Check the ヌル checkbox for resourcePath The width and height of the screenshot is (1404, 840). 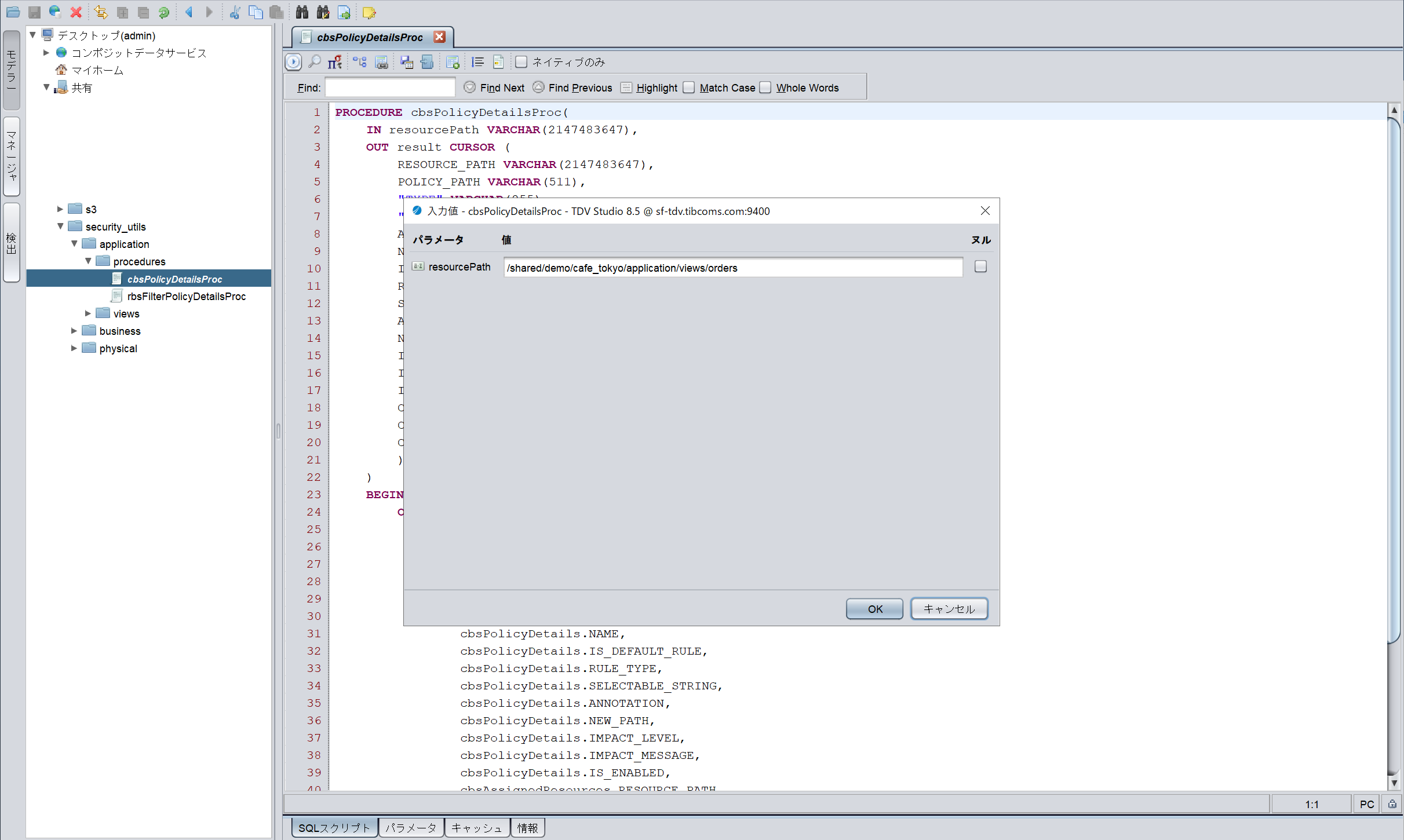[980, 266]
